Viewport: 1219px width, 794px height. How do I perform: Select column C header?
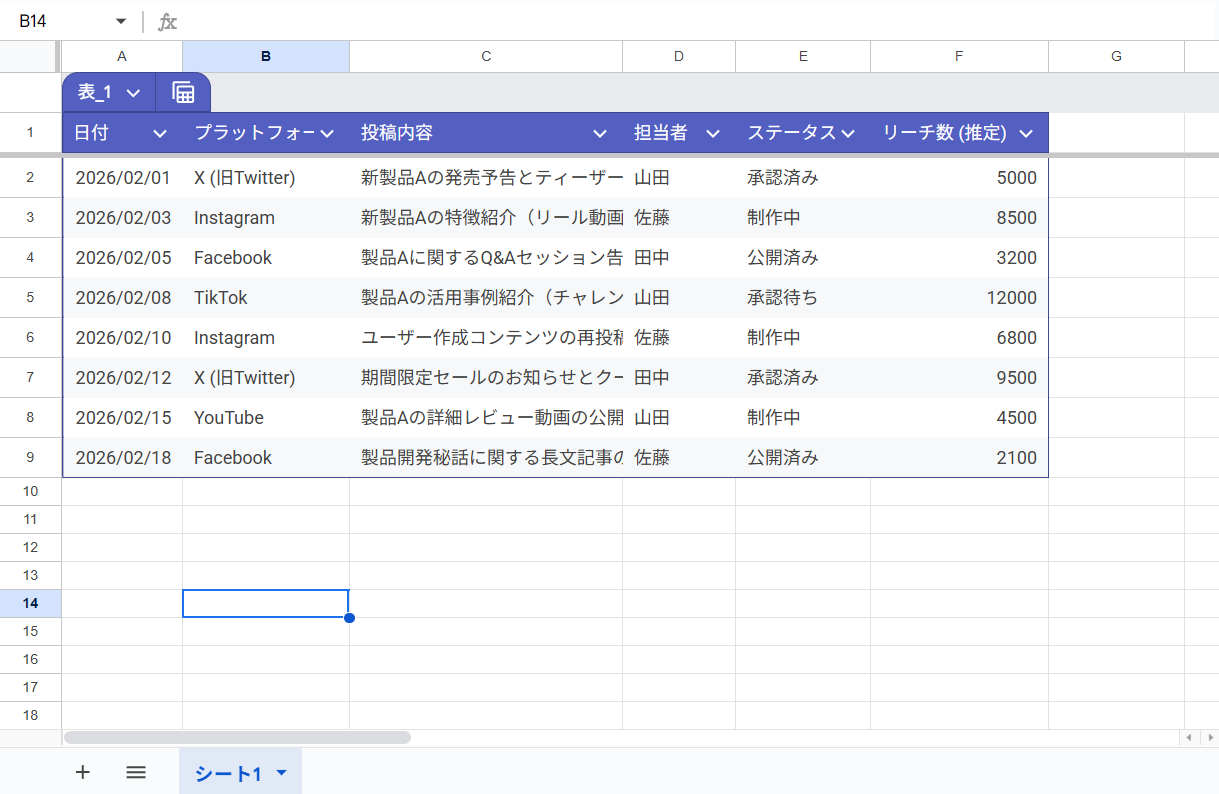click(486, 57)
